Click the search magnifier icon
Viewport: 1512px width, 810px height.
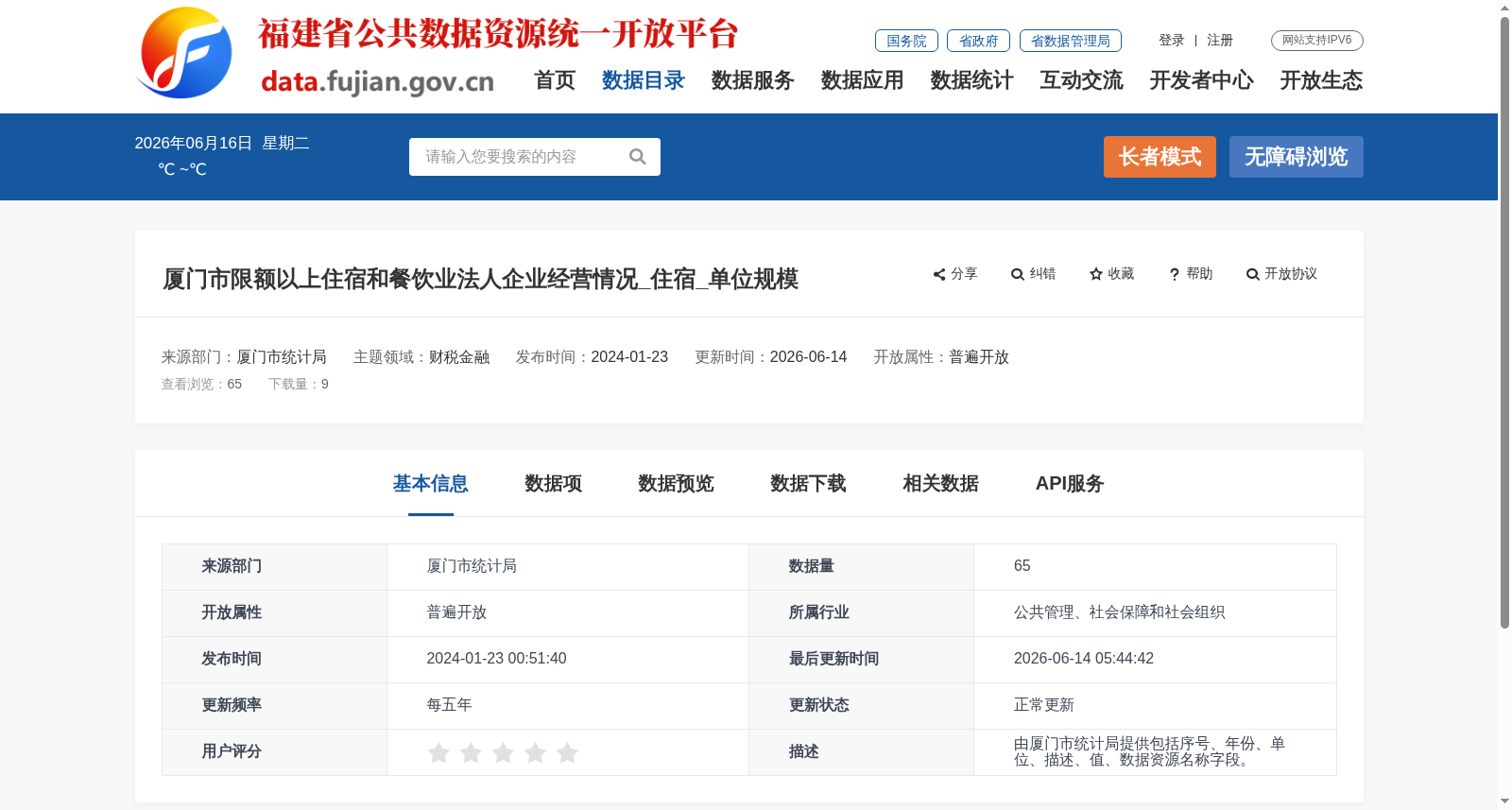638,157
